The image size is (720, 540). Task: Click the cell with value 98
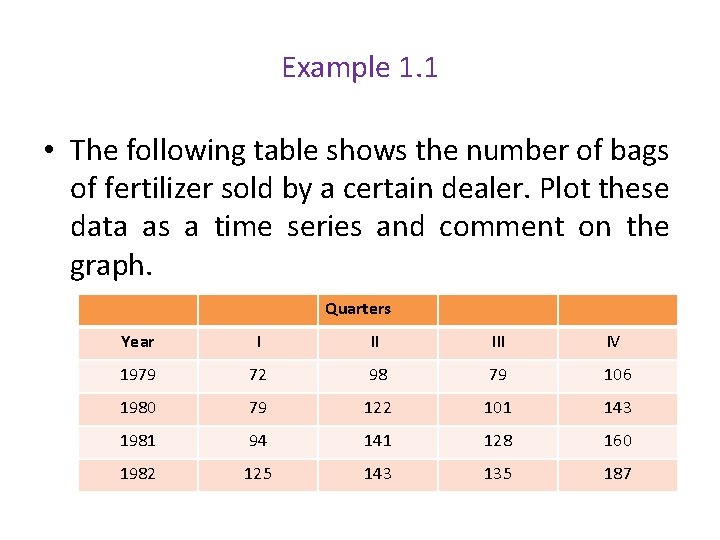377,376
